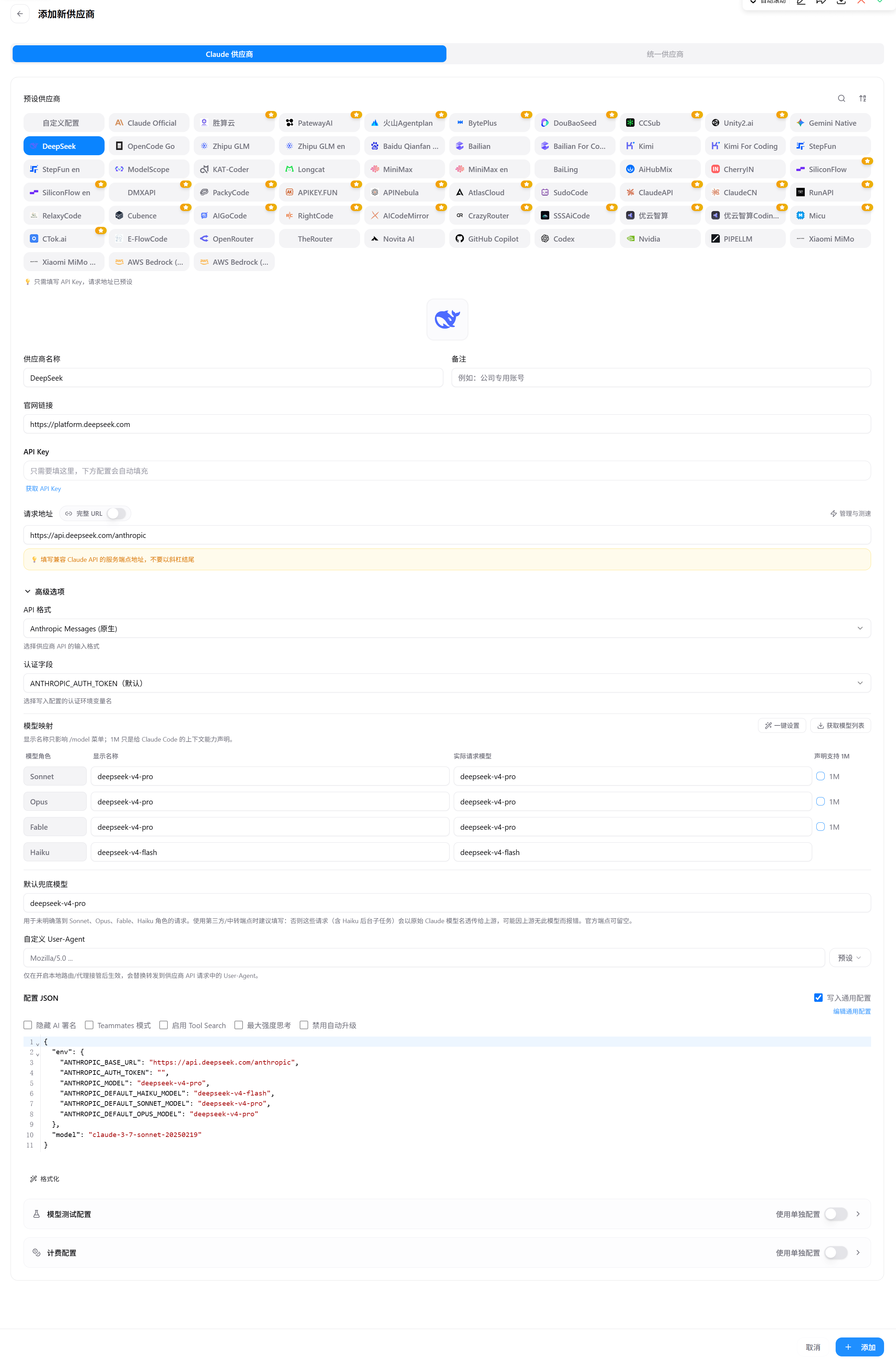This screenshot has width=896, height=1361.
Task: Check the 最大强度思考 option
Action: (239, 1025)
